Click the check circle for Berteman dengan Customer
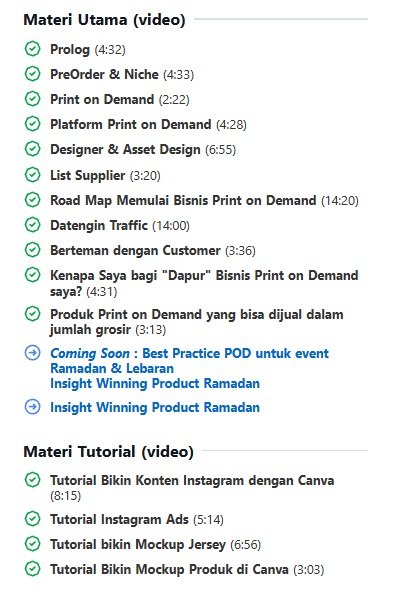This screenshot has width=407, height=595. (x=32, y=250)
